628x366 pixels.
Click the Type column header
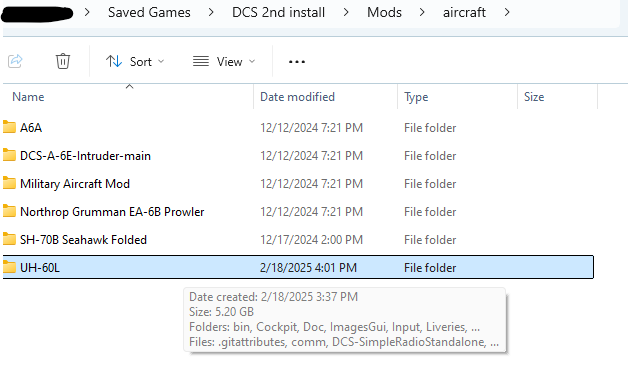tap(416, 97)
